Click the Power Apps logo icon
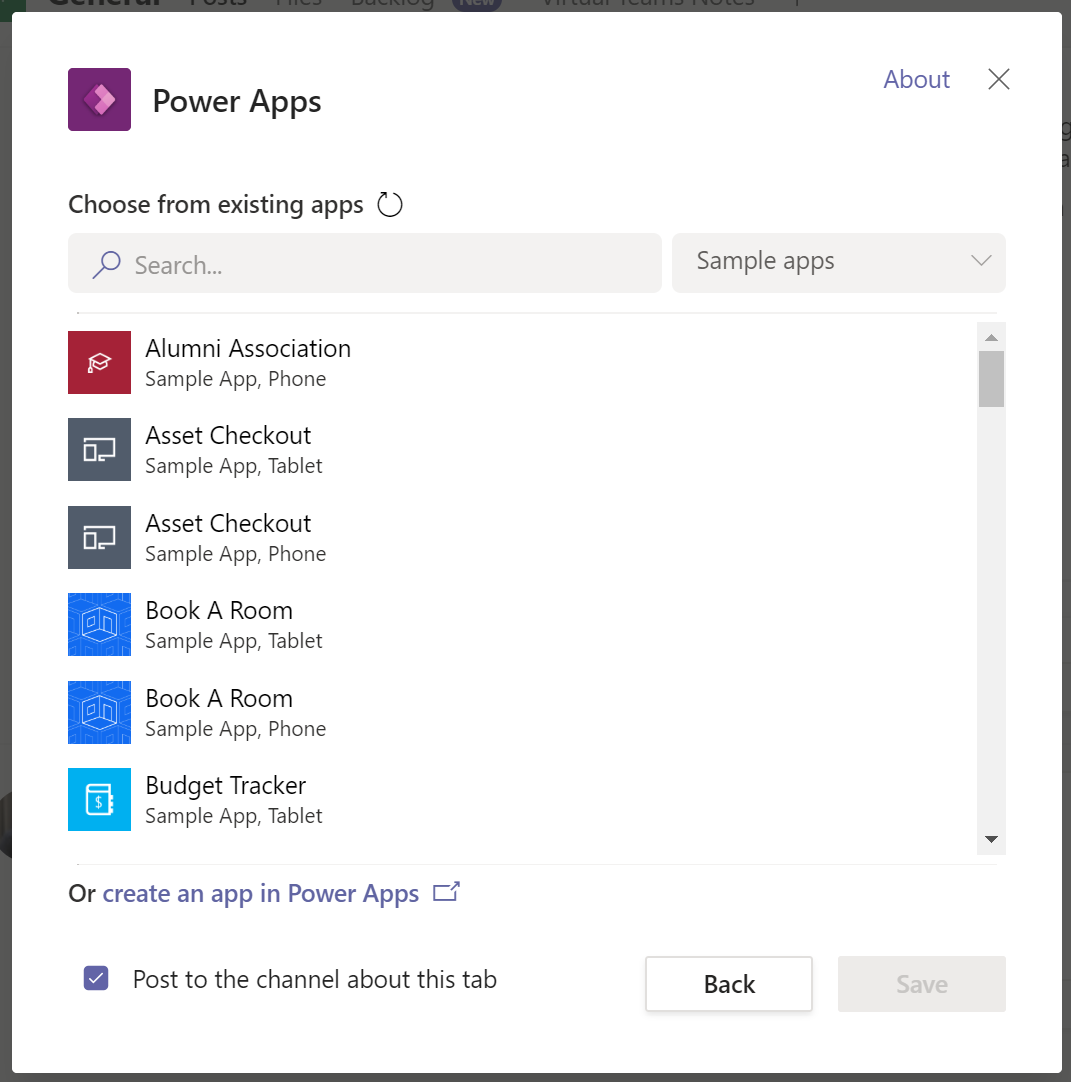This screenshot has height=1082, width=1071. pos(99,99)
